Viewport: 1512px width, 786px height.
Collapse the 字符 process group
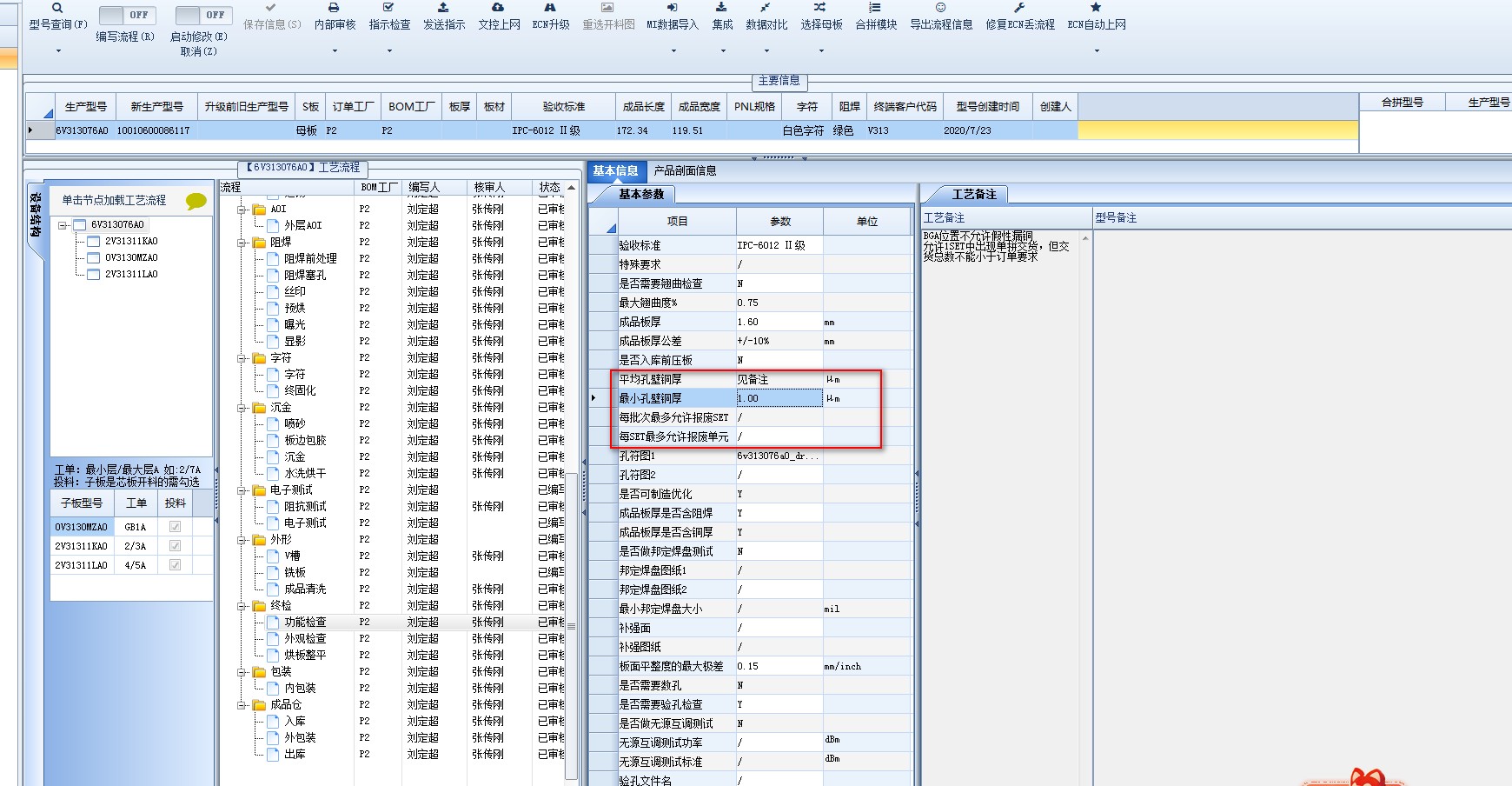pos(242,358)
